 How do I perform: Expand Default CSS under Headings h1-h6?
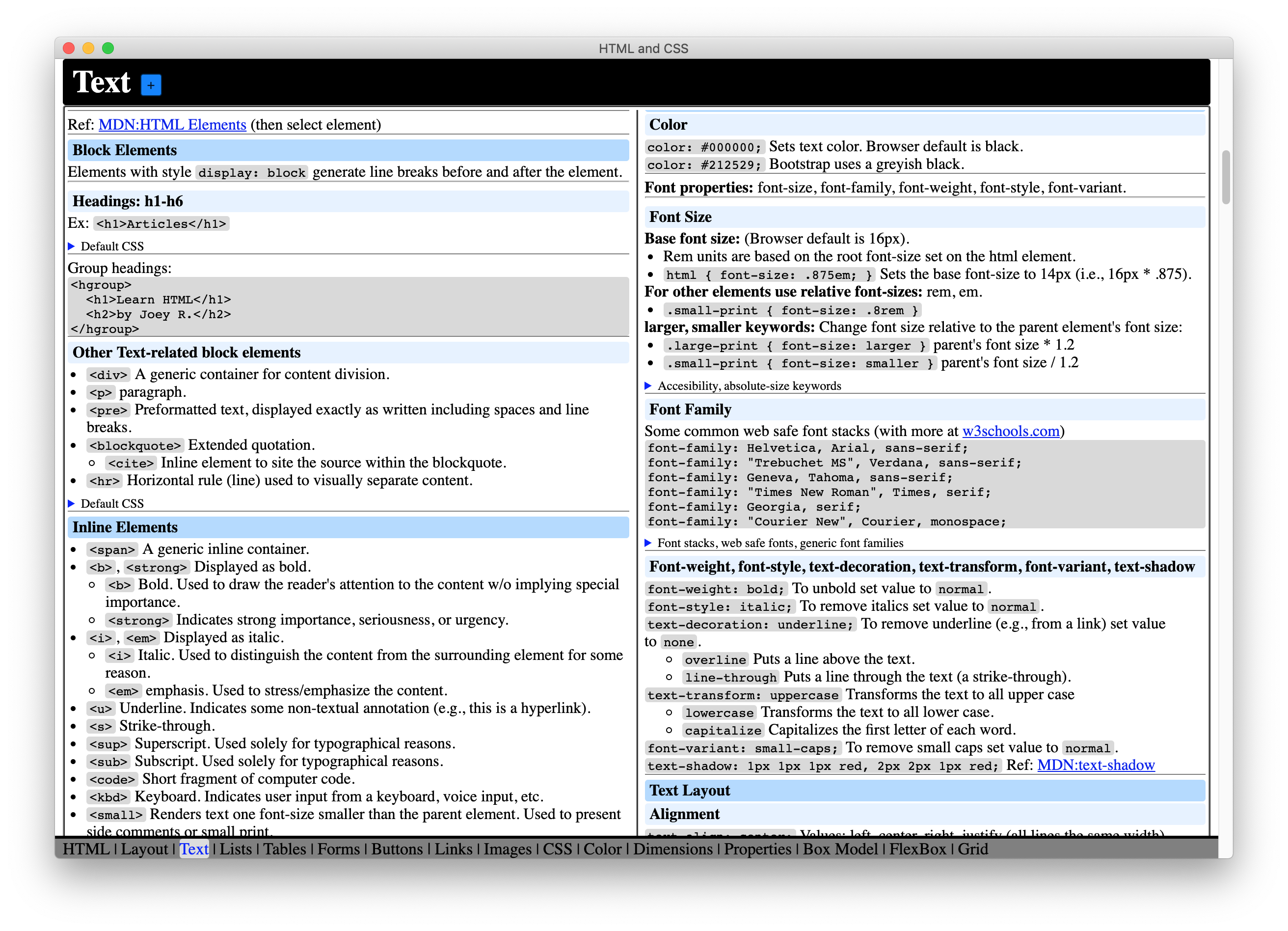(106, 246)
